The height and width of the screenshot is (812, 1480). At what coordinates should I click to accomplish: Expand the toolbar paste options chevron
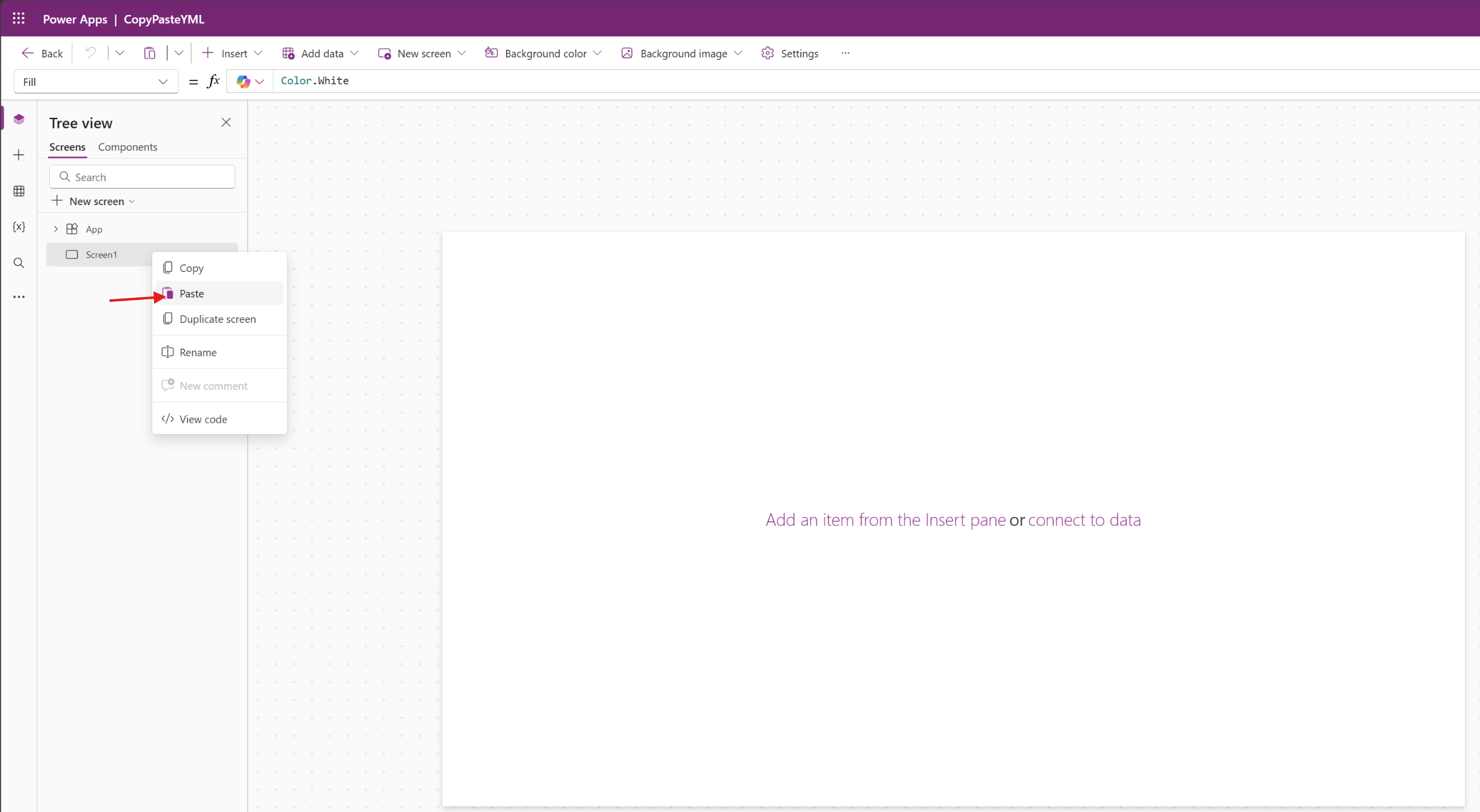point(179,54)
